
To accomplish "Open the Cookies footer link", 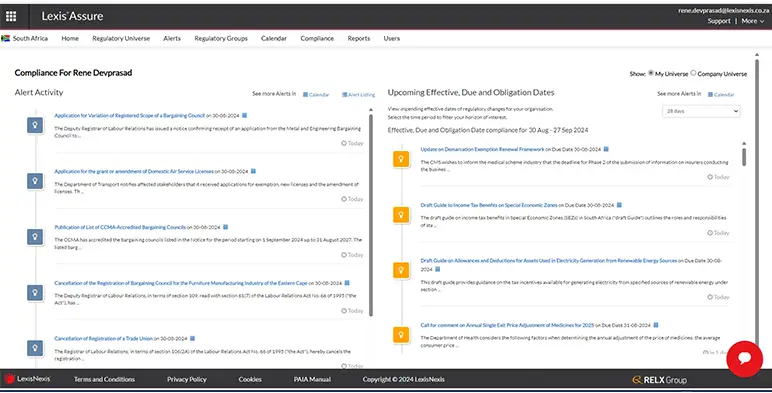I will [250, 379].
